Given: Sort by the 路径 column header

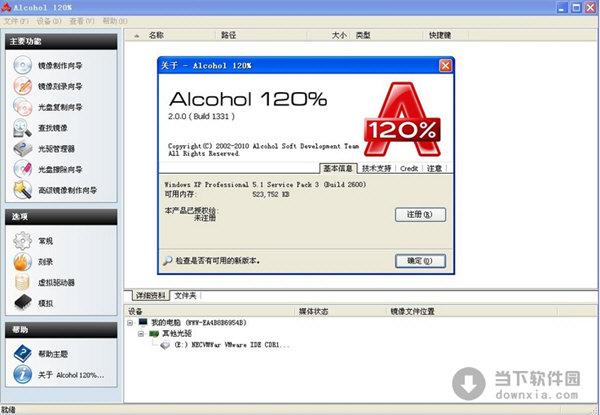Looking at the screenshot, I should point(262,35).
